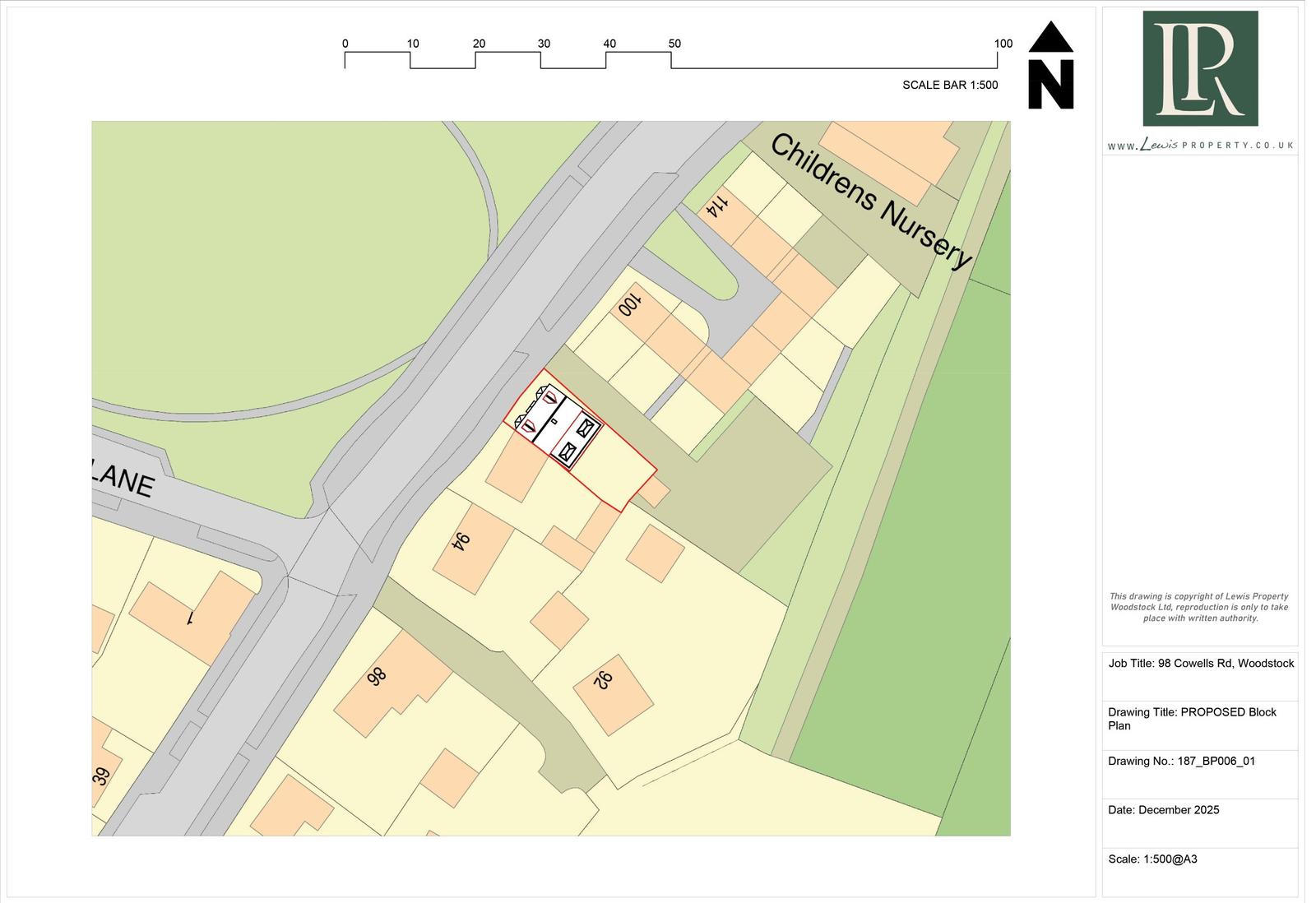This screenshot has width=1316, height=903.
Task: Click the Job Title 98 Cowells Rd field
Action: pyautogui.click(x=1201, y=663)
